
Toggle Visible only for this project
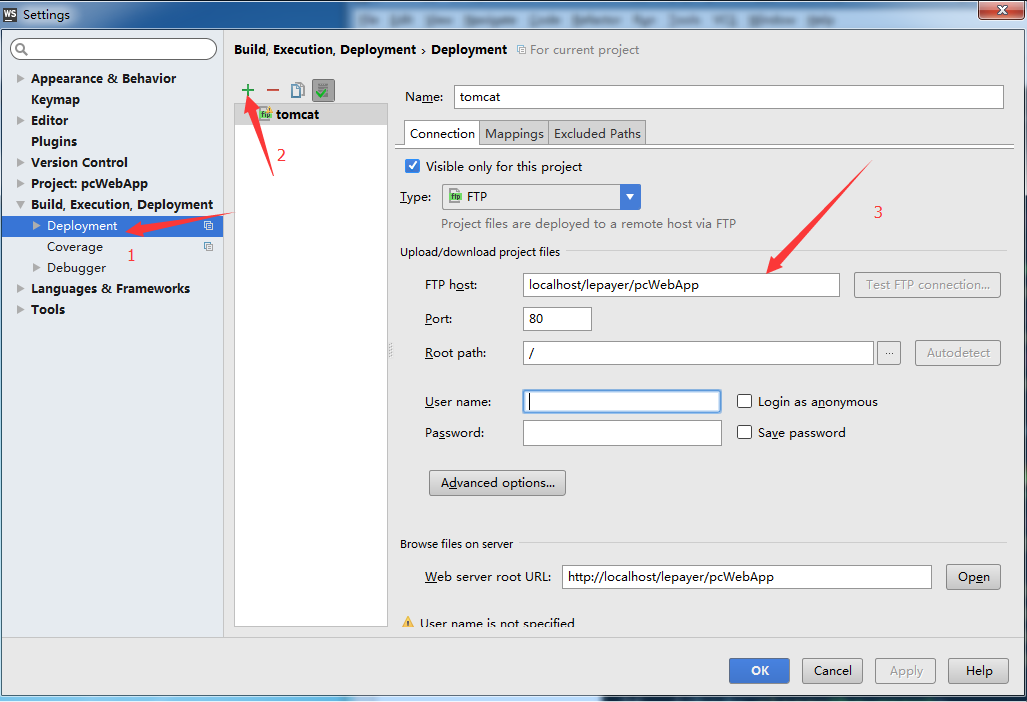click(x=412, y=166)
